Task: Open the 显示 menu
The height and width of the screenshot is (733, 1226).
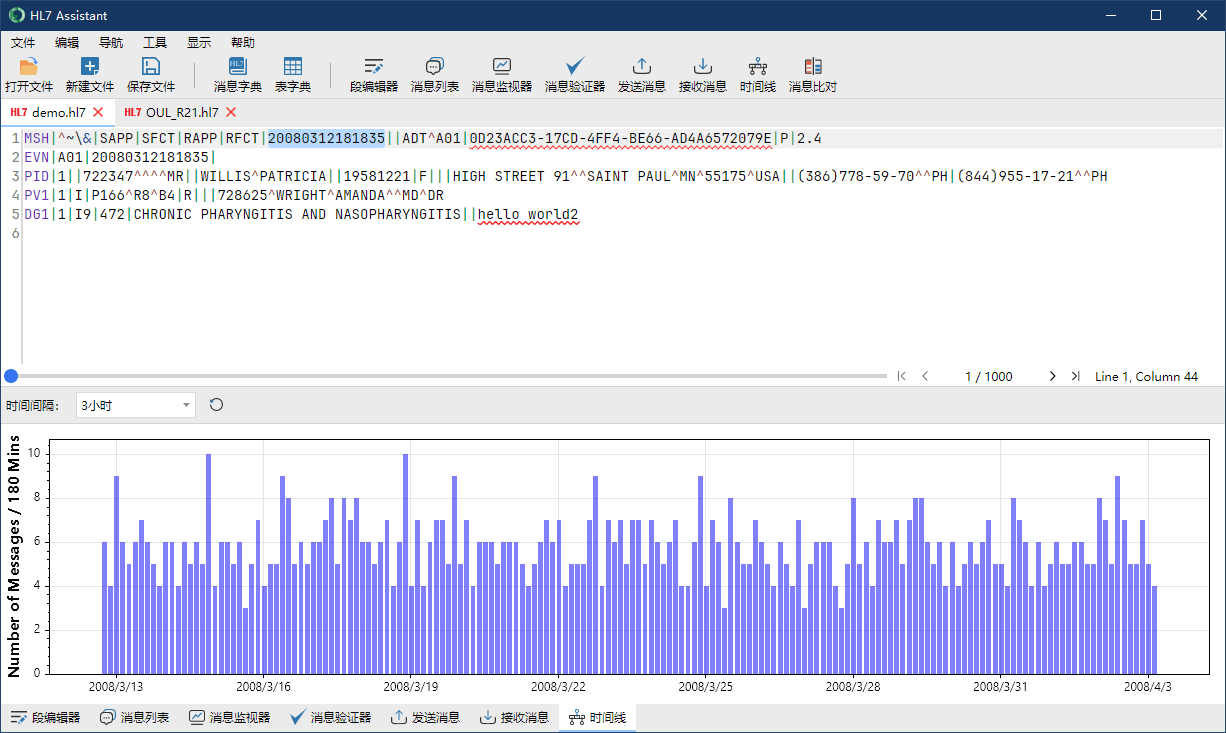Action: (x=199, y=43)
